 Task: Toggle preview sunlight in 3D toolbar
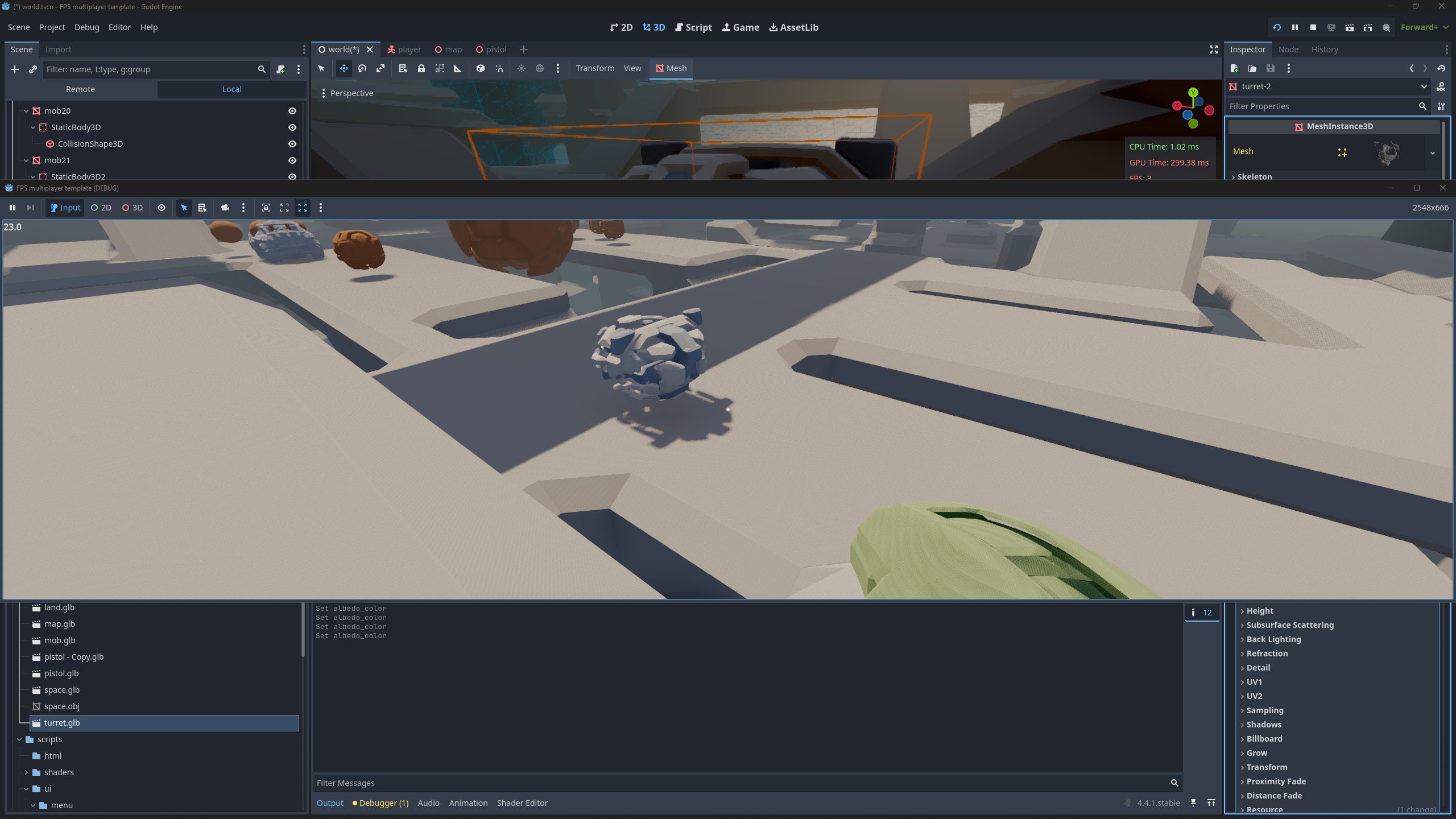pos(521,68)
